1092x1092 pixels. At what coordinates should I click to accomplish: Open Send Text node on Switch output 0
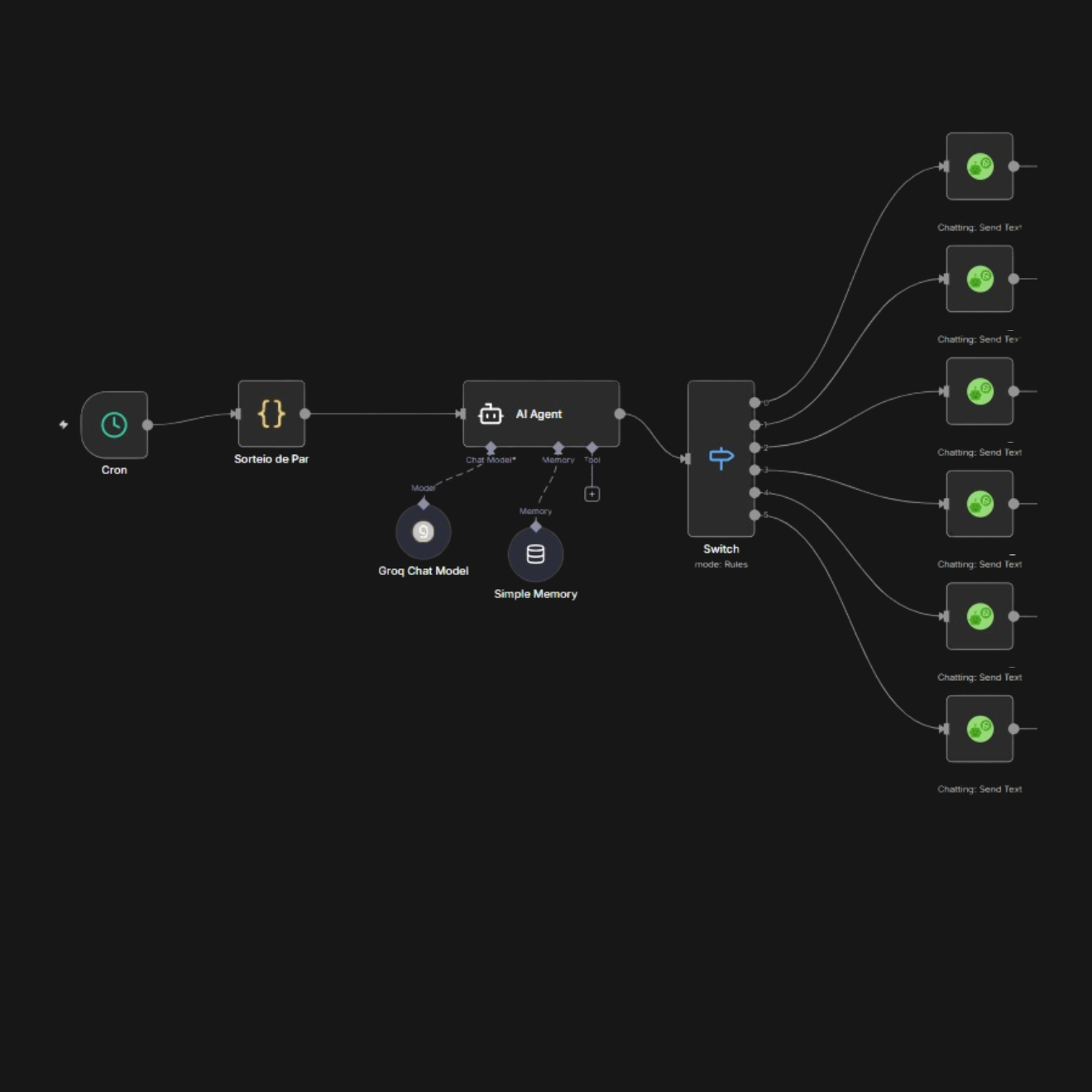pos(979,166)
